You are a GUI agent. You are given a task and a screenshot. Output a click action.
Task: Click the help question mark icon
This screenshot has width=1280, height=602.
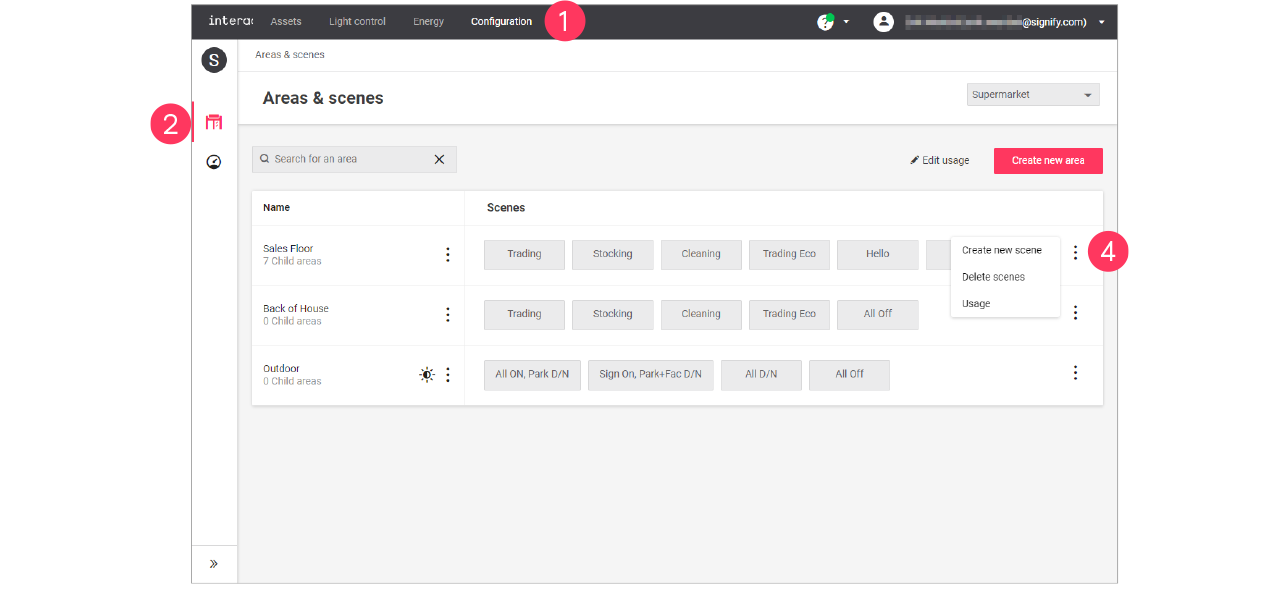(x=825, y=22)
